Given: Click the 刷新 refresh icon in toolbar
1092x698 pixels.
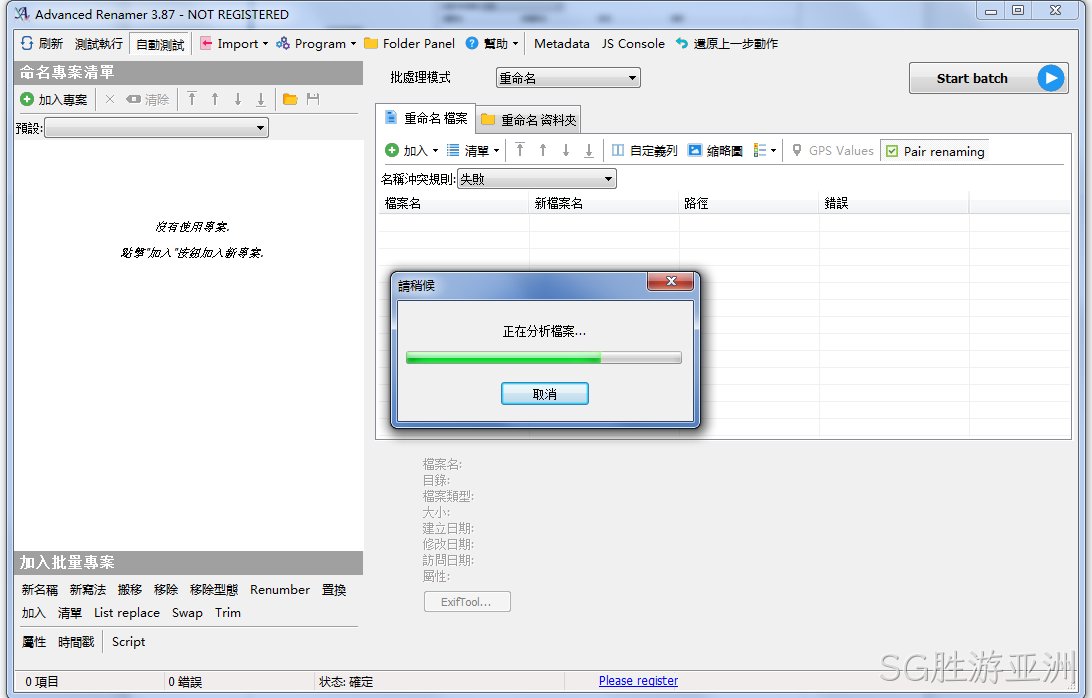Looking at the screenshot, I should coord(26,43).
